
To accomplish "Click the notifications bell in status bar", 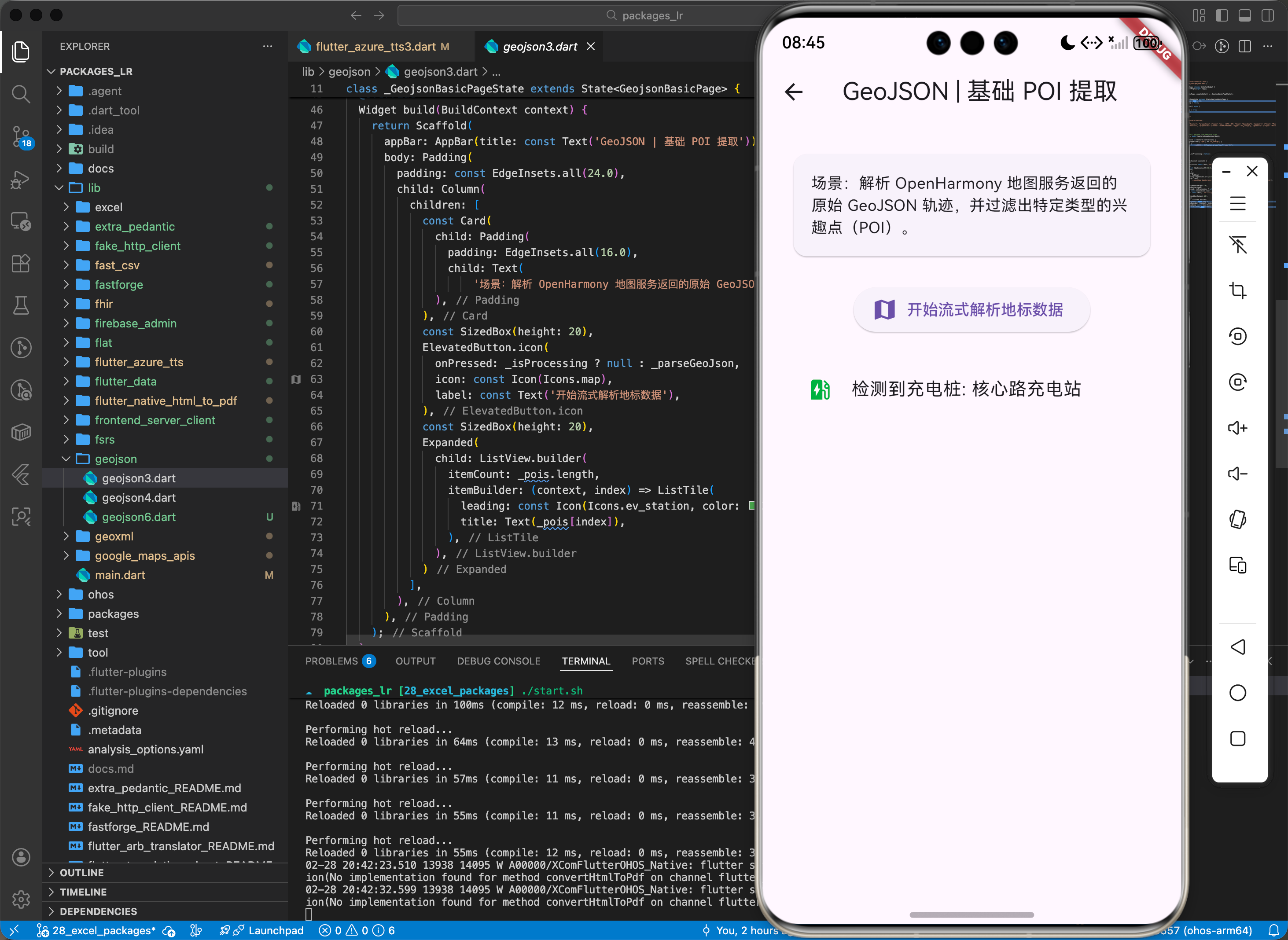I will tap(1274, 930).
